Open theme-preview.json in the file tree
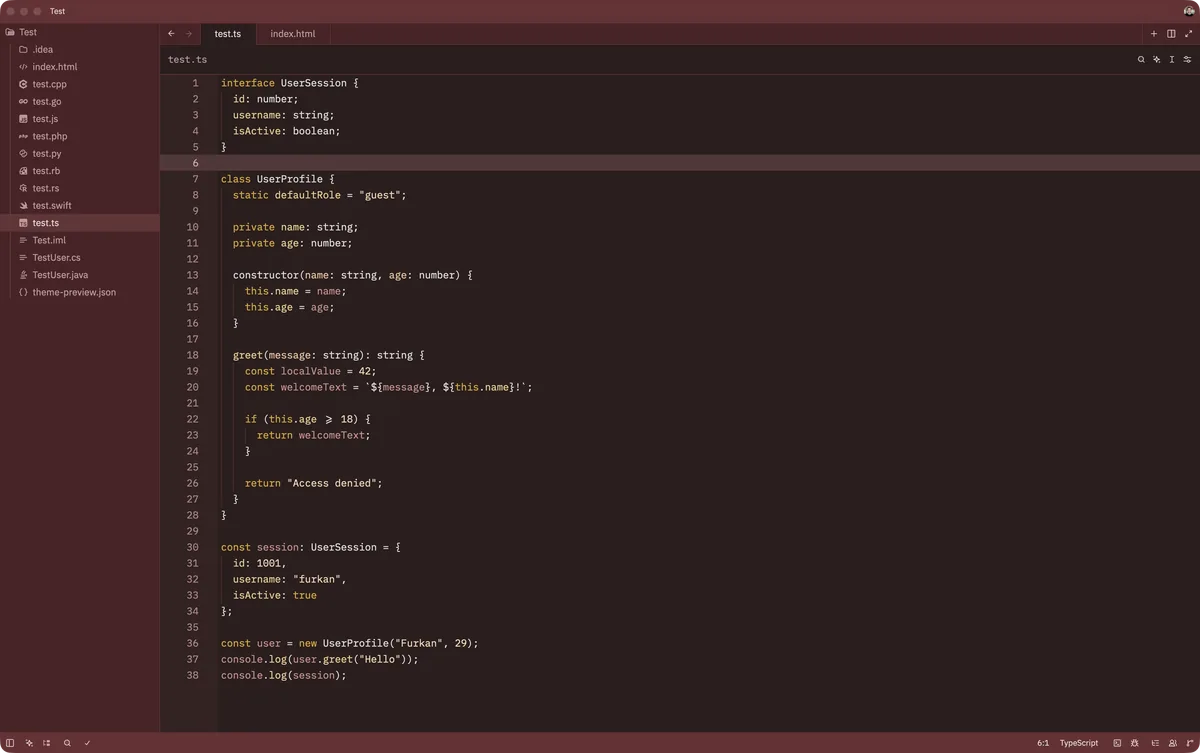 coord(80,292)
